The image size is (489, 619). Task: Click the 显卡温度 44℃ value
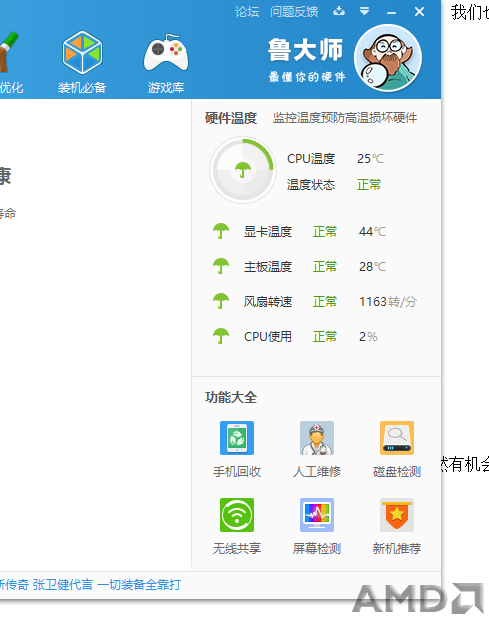(x=372, y=231)
